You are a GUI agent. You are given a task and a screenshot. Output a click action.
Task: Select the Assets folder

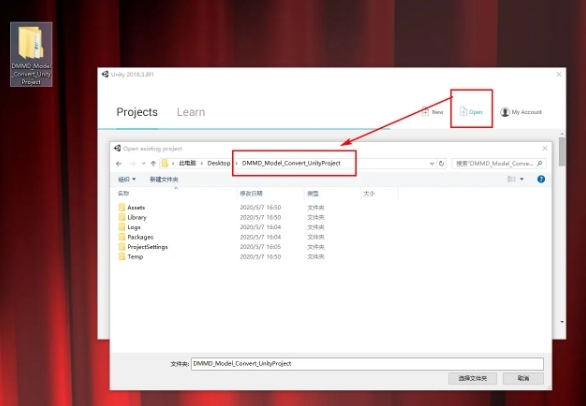point(136,207)
